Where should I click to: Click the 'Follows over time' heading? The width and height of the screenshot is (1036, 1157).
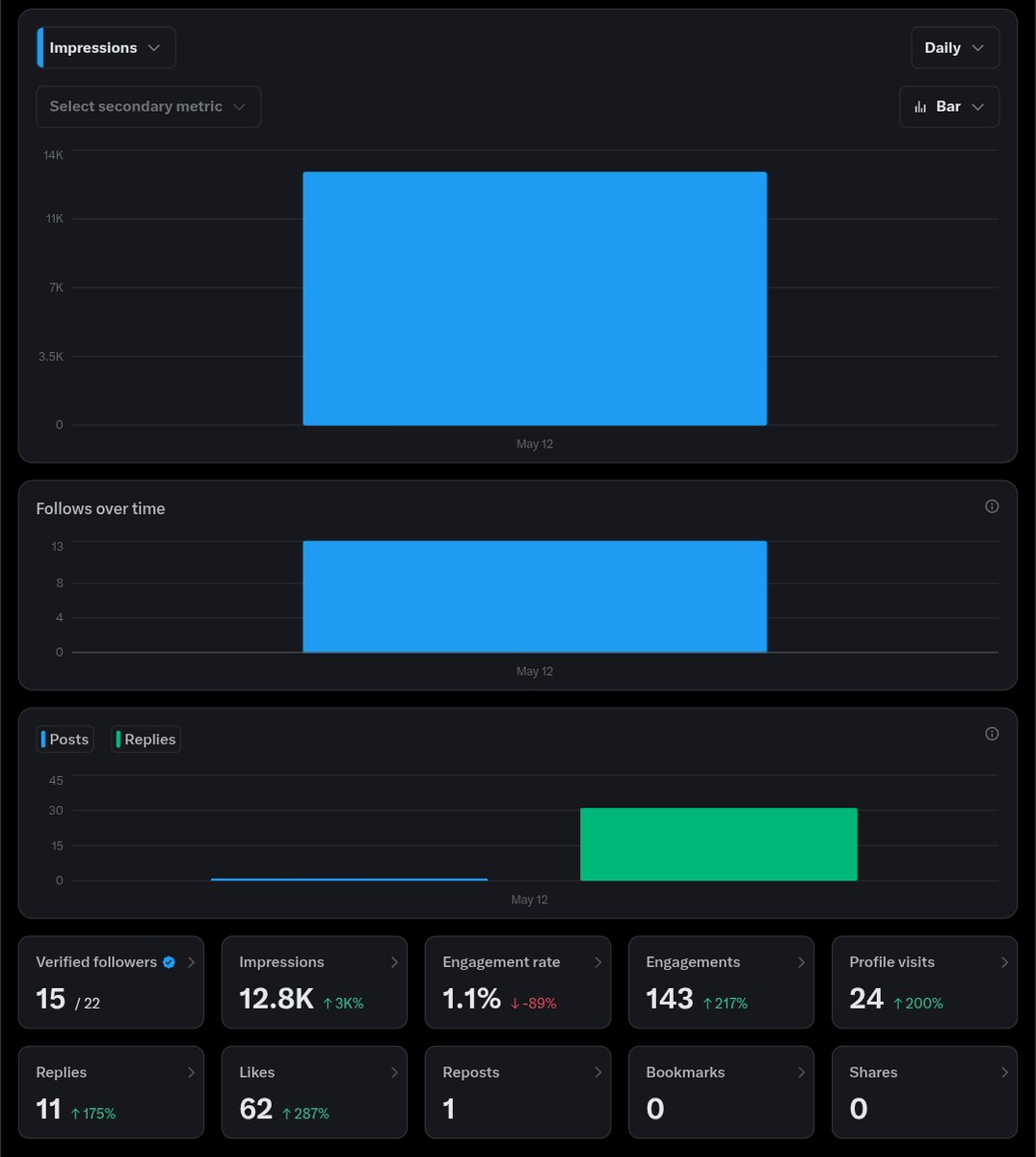pyautogui.click(x=100, y=508)
